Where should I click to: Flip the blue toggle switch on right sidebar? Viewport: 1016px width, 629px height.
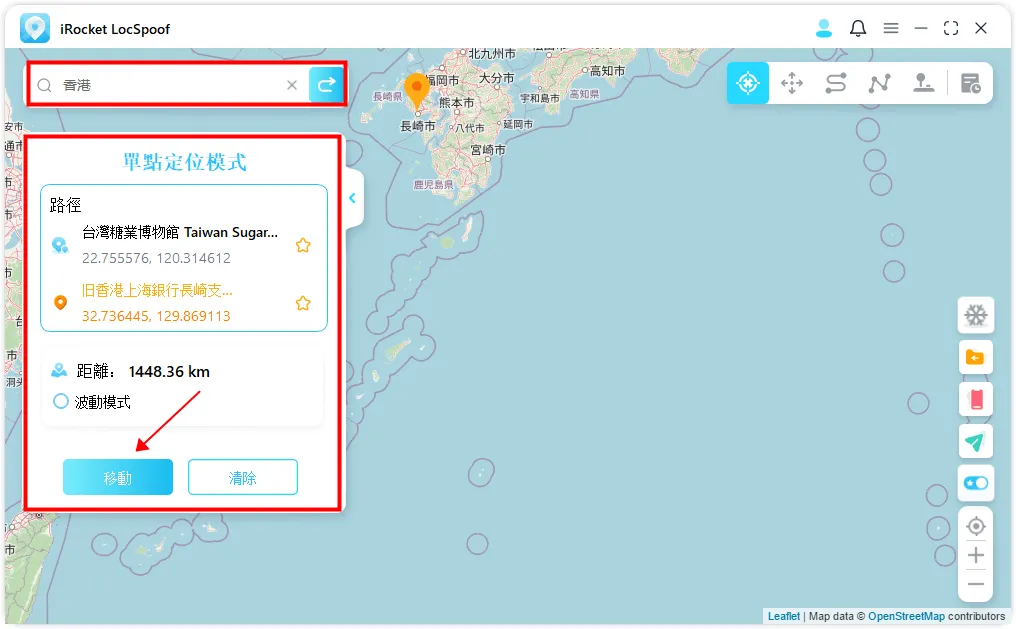975,483
